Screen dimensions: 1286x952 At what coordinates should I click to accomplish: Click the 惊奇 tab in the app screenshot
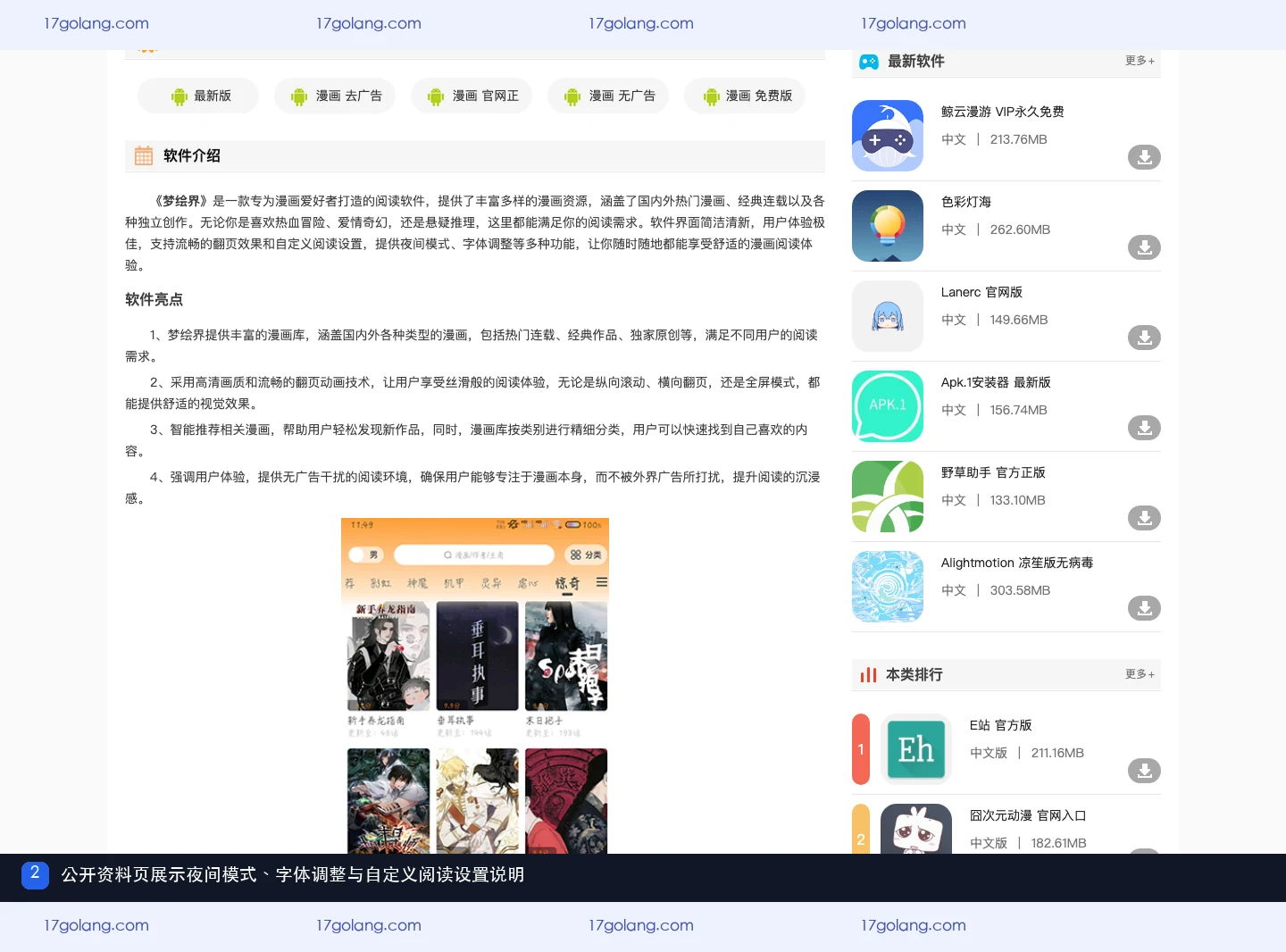pos(568,583)
